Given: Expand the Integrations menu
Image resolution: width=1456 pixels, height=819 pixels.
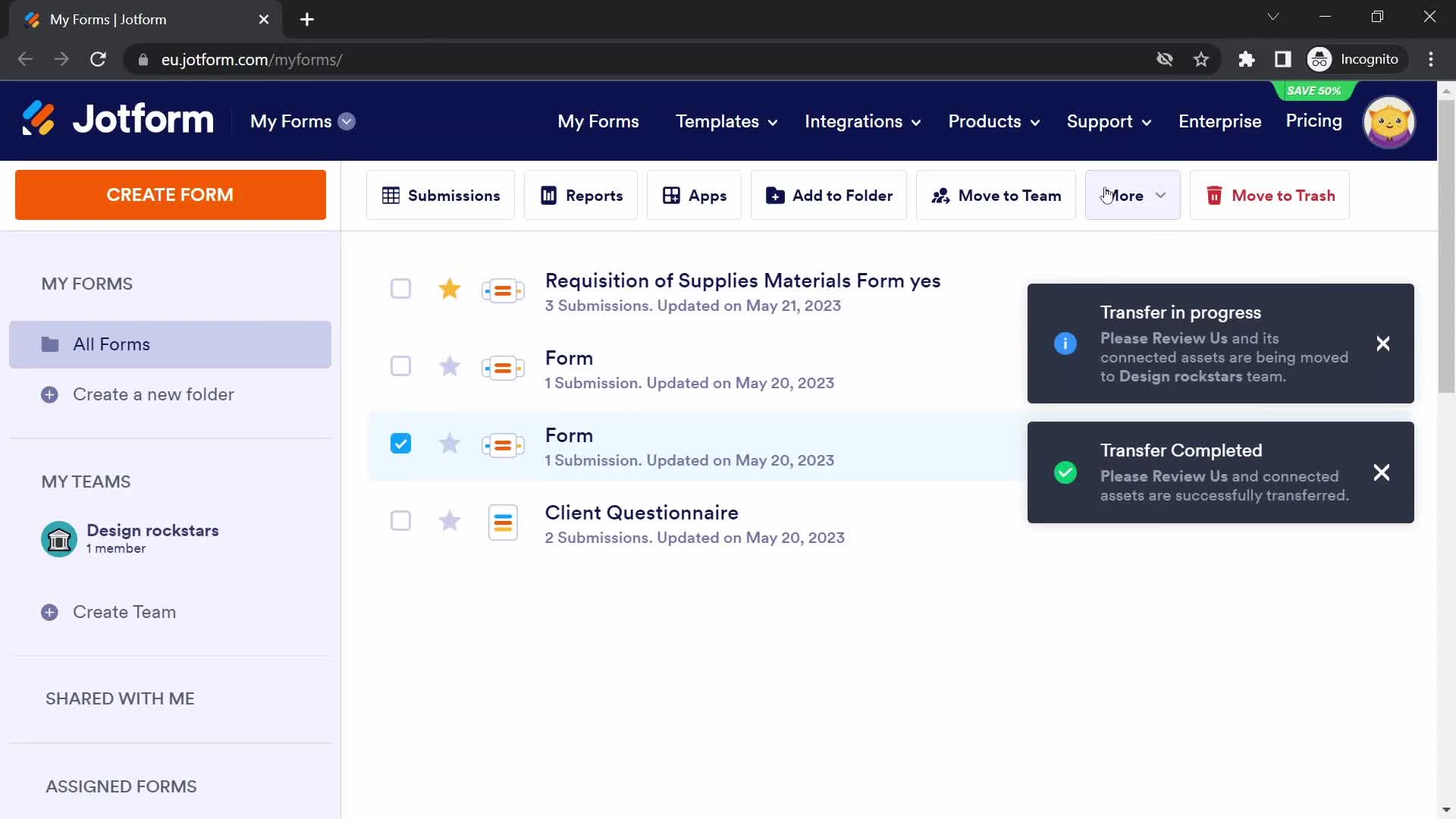Looking at the screenshot, I should [x=863, y=122].
